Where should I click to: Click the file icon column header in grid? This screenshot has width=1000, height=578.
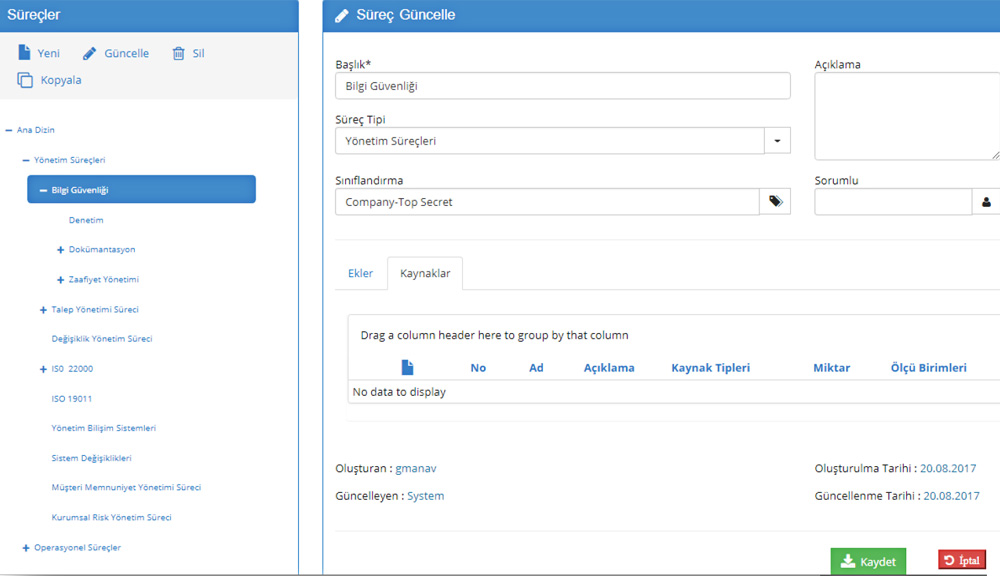click(407, 367)
